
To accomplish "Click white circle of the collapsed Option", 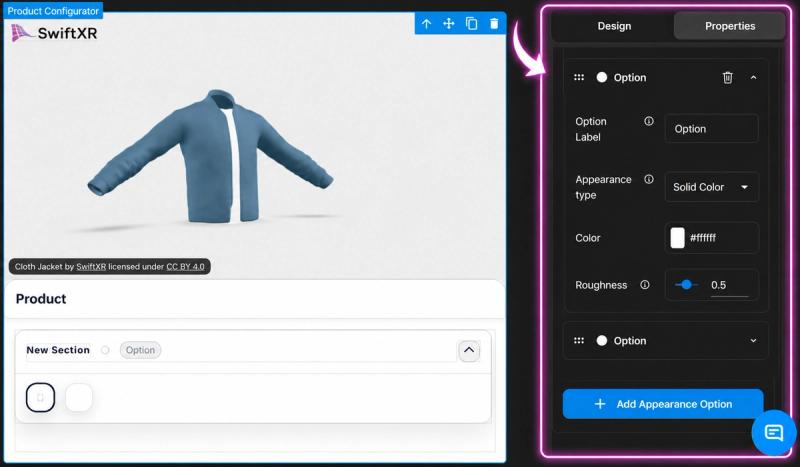I will pyautogui.click(x=602, y=340).
